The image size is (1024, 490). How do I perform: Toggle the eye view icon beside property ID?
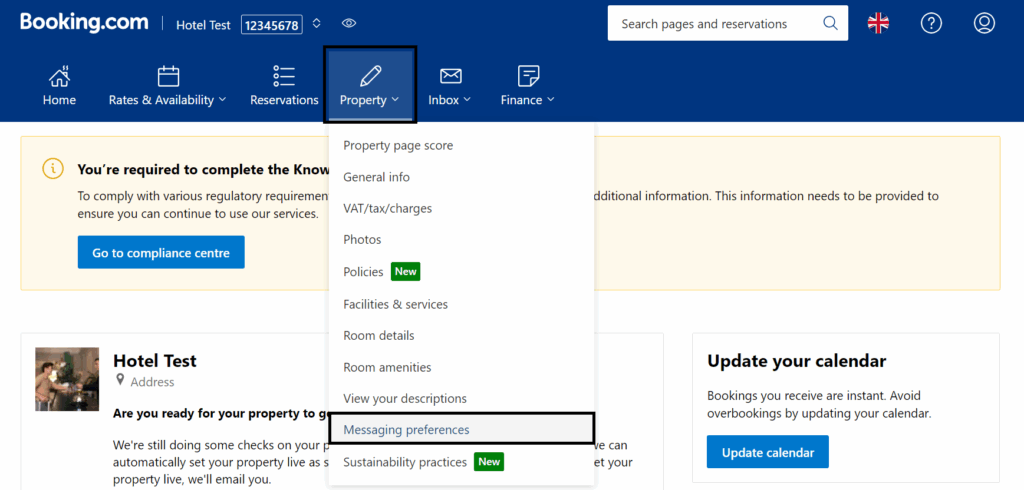pos(349,24)
